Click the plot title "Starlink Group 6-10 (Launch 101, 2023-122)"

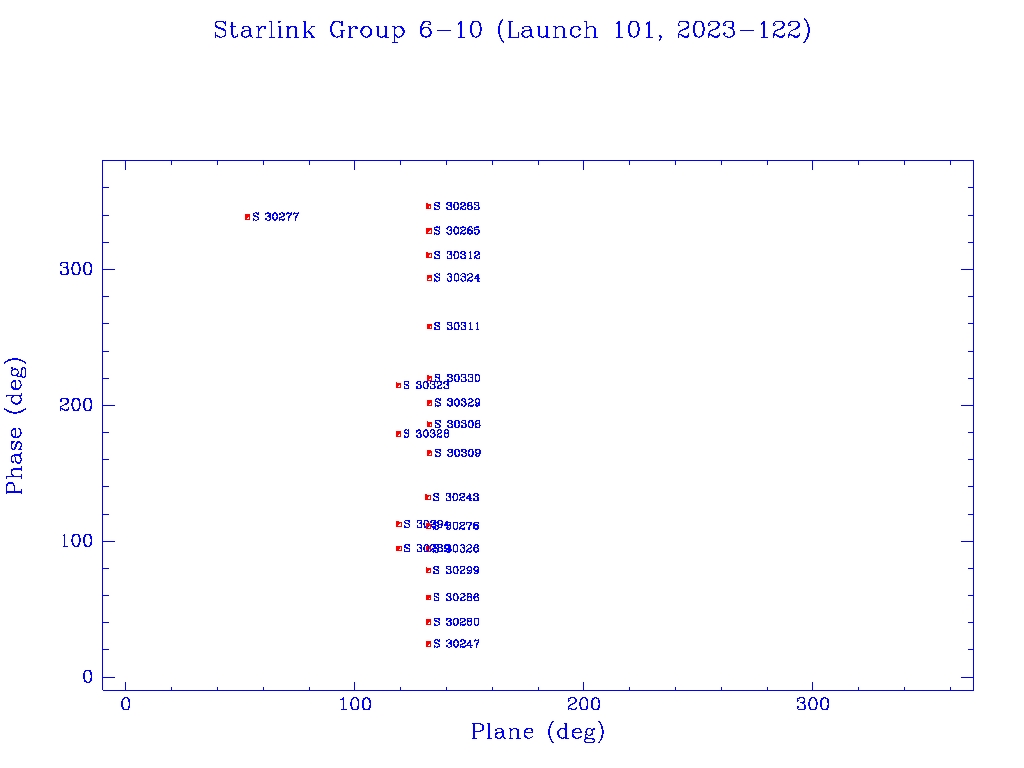click(x=512, y=30)
